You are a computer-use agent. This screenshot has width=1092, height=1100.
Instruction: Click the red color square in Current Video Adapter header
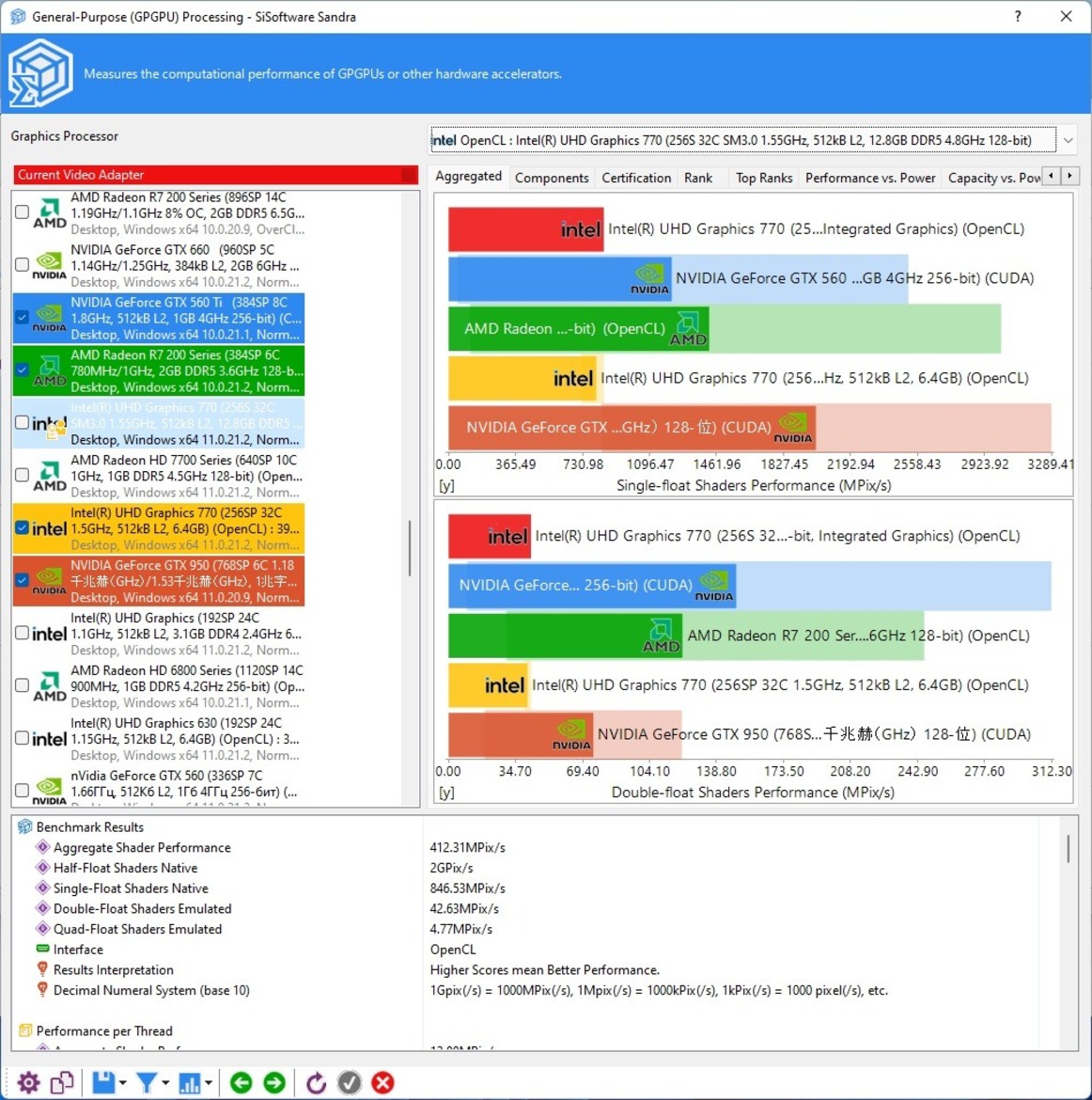[409, 175]
